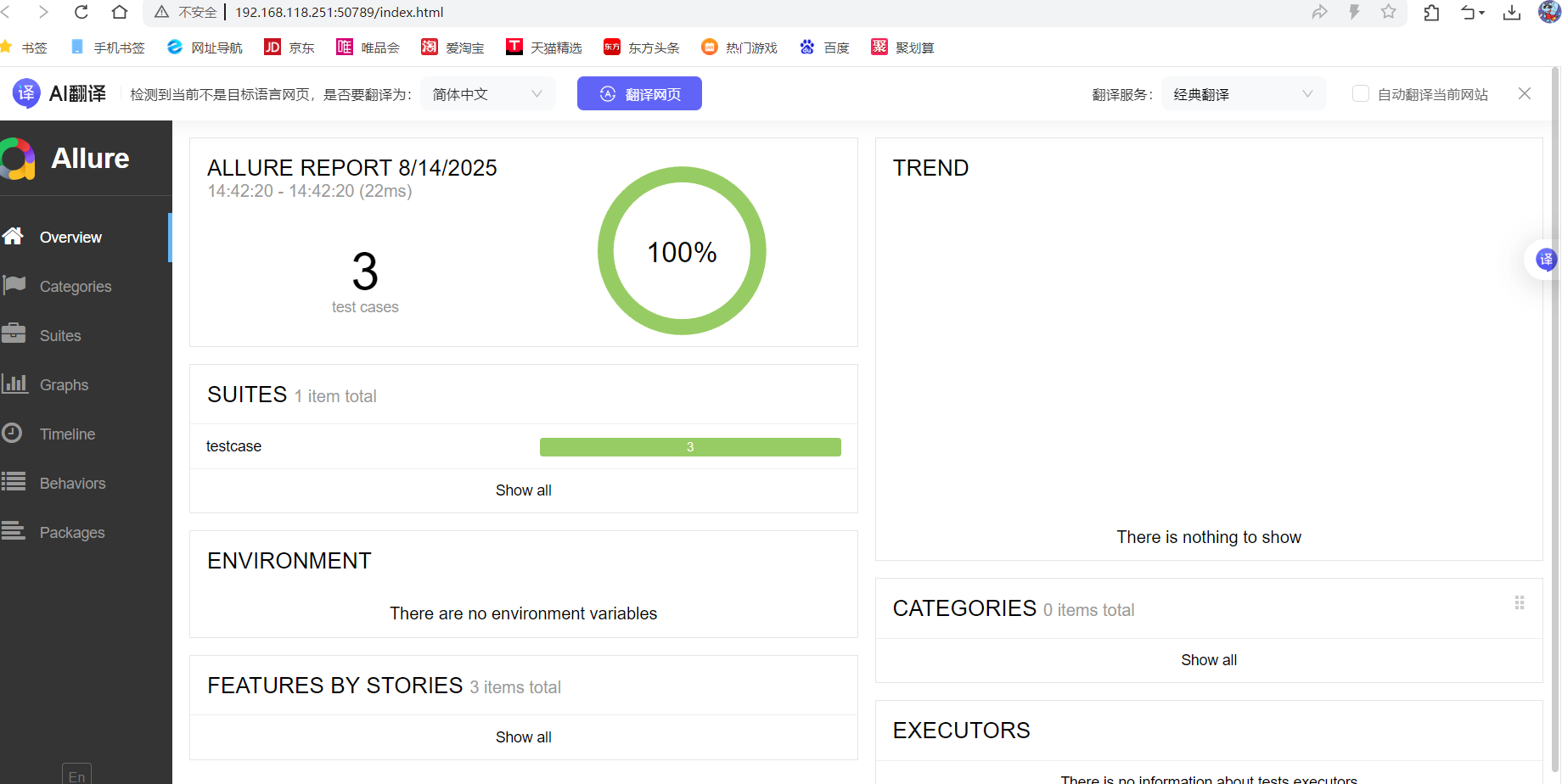Image resolution: width=1562 pixels, height=784 pixels.
Task: Reload the page with the refresh icon
Action: (x=81, y=12)
